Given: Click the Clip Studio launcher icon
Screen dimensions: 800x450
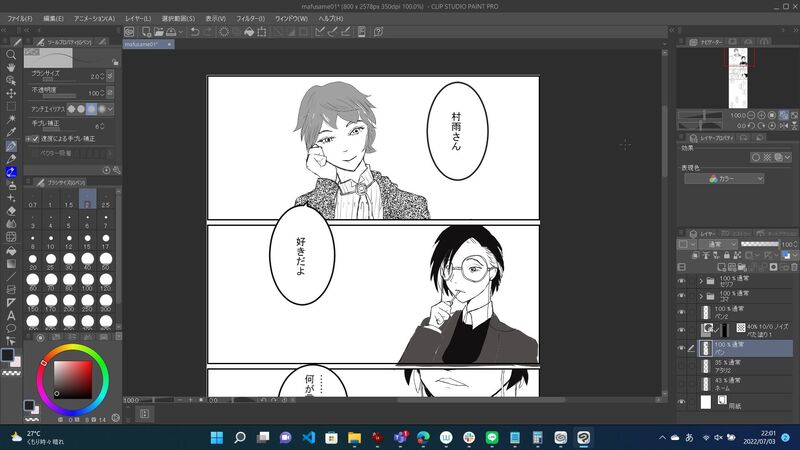Looking at the screenshot, I should pyautogui.click(x=130, y=32).
